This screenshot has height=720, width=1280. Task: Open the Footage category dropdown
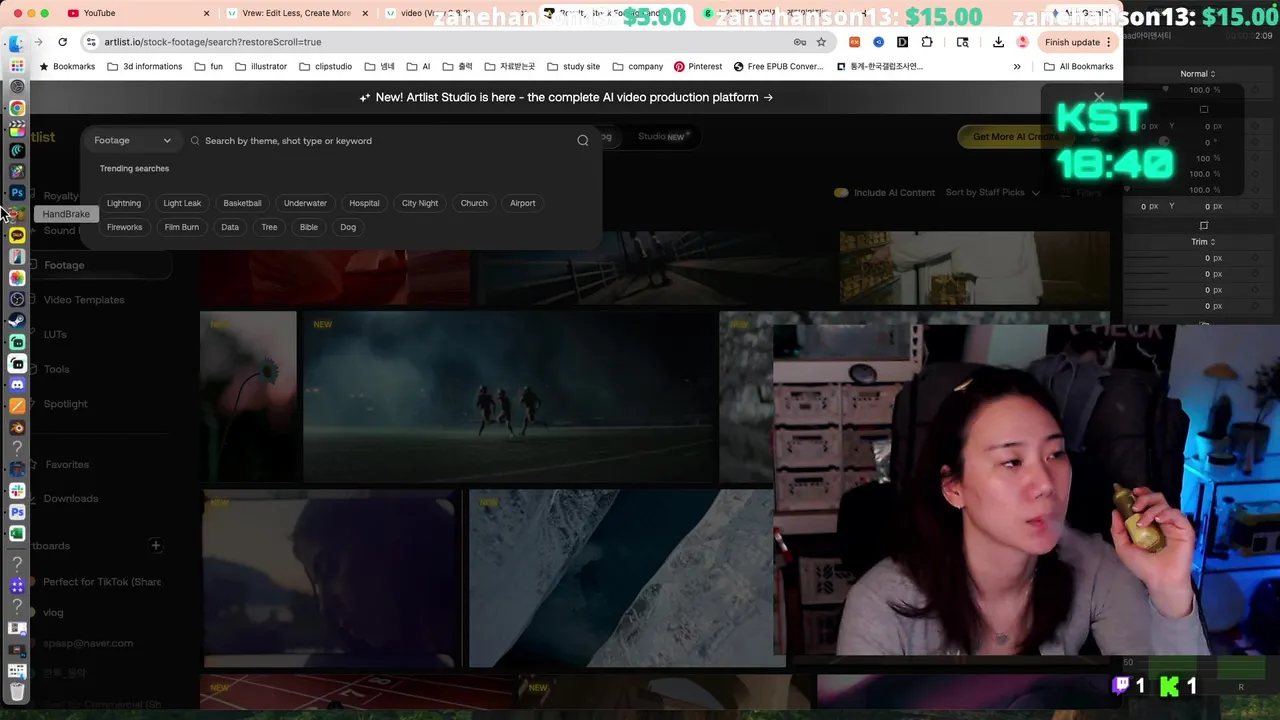pos(132,141)
